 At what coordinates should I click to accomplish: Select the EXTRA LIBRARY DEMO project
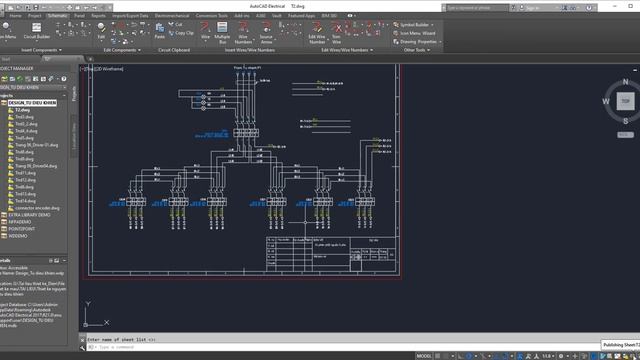(x=29, y=215)
